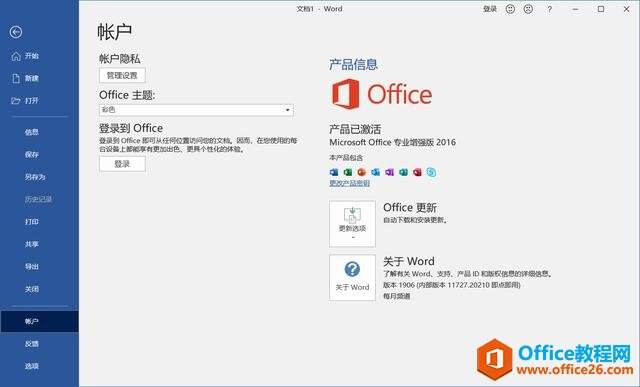Click the light blue Skype product icon
Viewport: 640px width, 387px height.
[x=431, y=172]
